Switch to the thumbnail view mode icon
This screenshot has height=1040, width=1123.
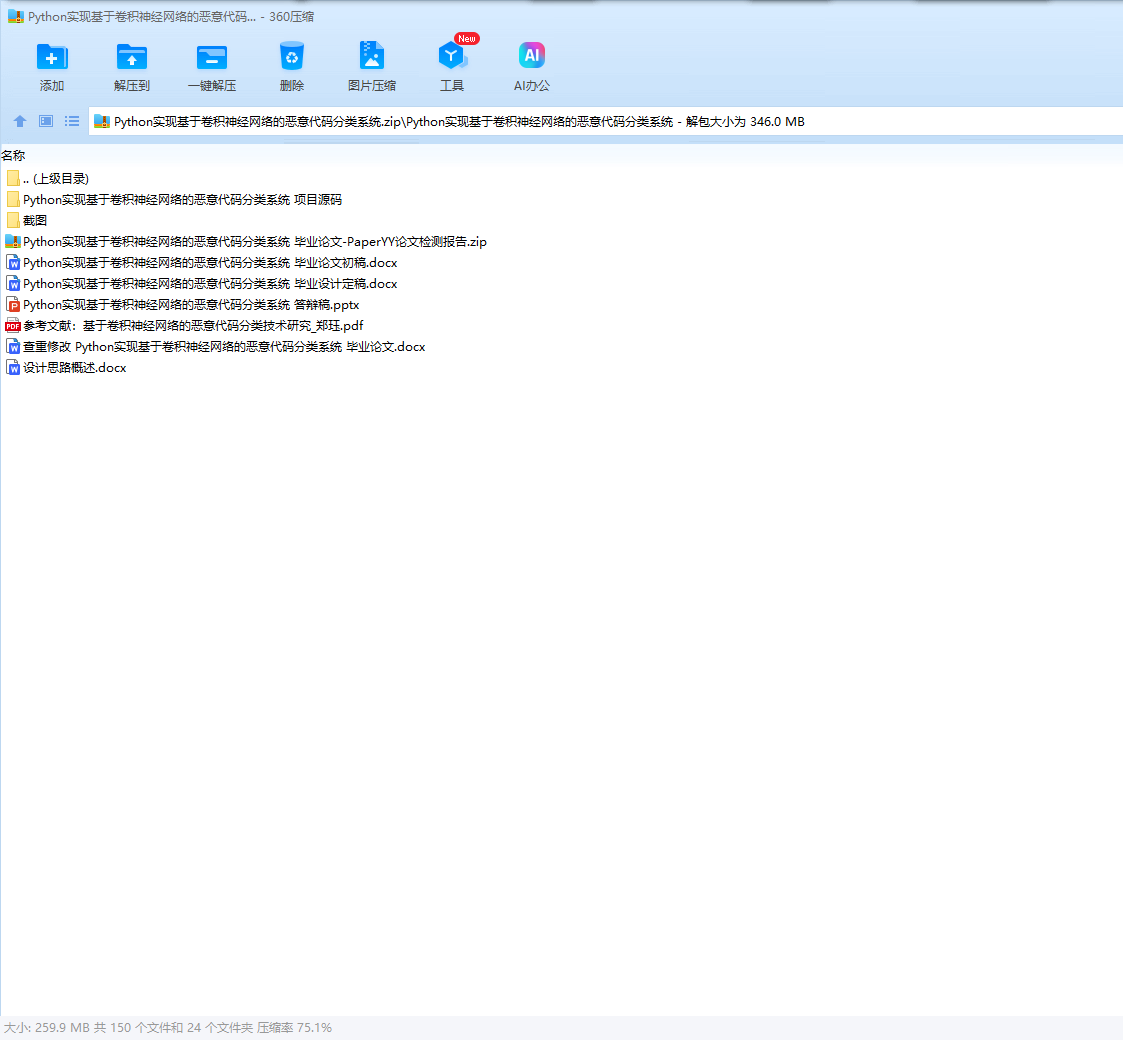(x=46, y=121)
